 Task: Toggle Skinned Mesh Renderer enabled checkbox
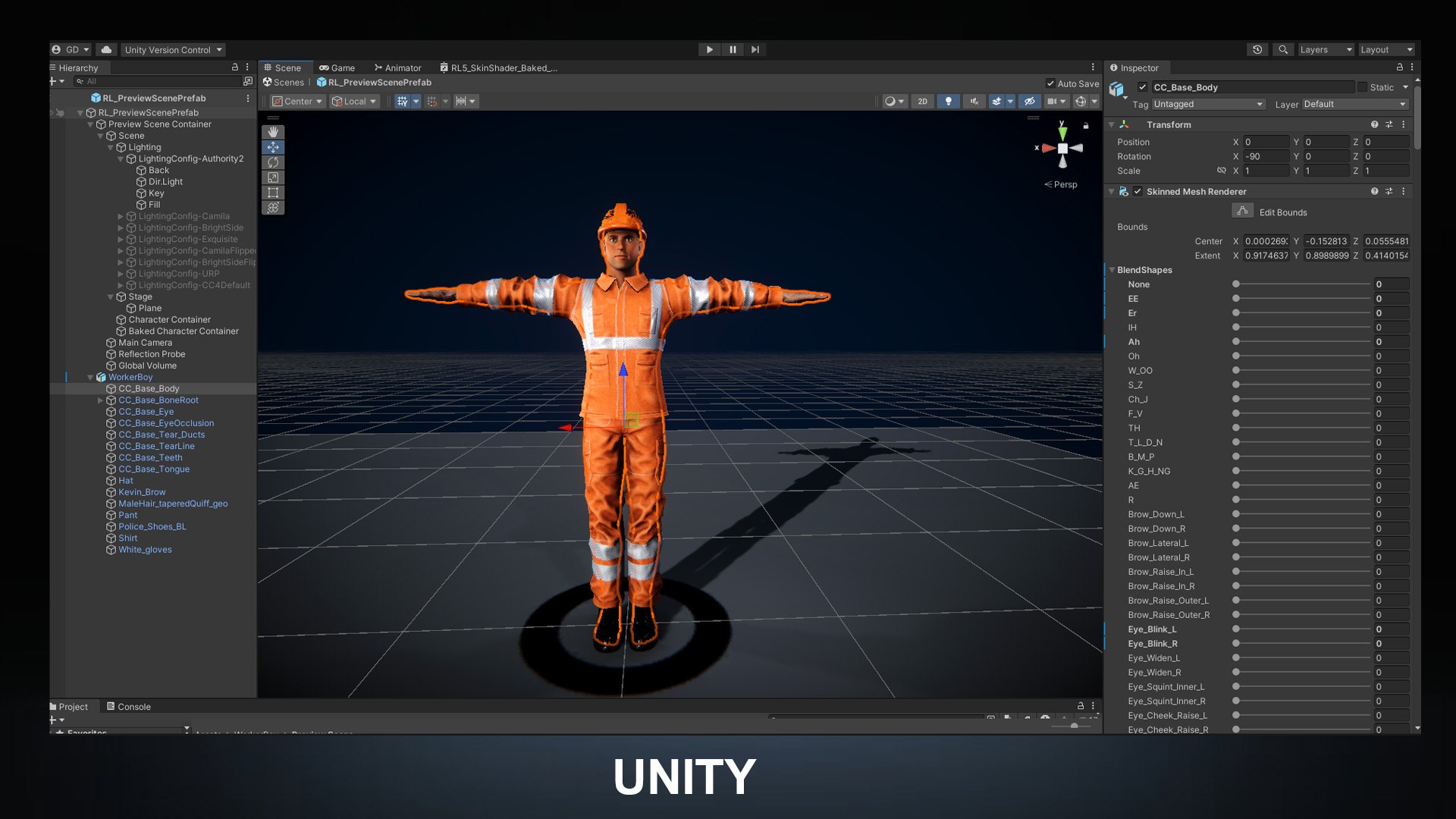(x=1137, y=191)
